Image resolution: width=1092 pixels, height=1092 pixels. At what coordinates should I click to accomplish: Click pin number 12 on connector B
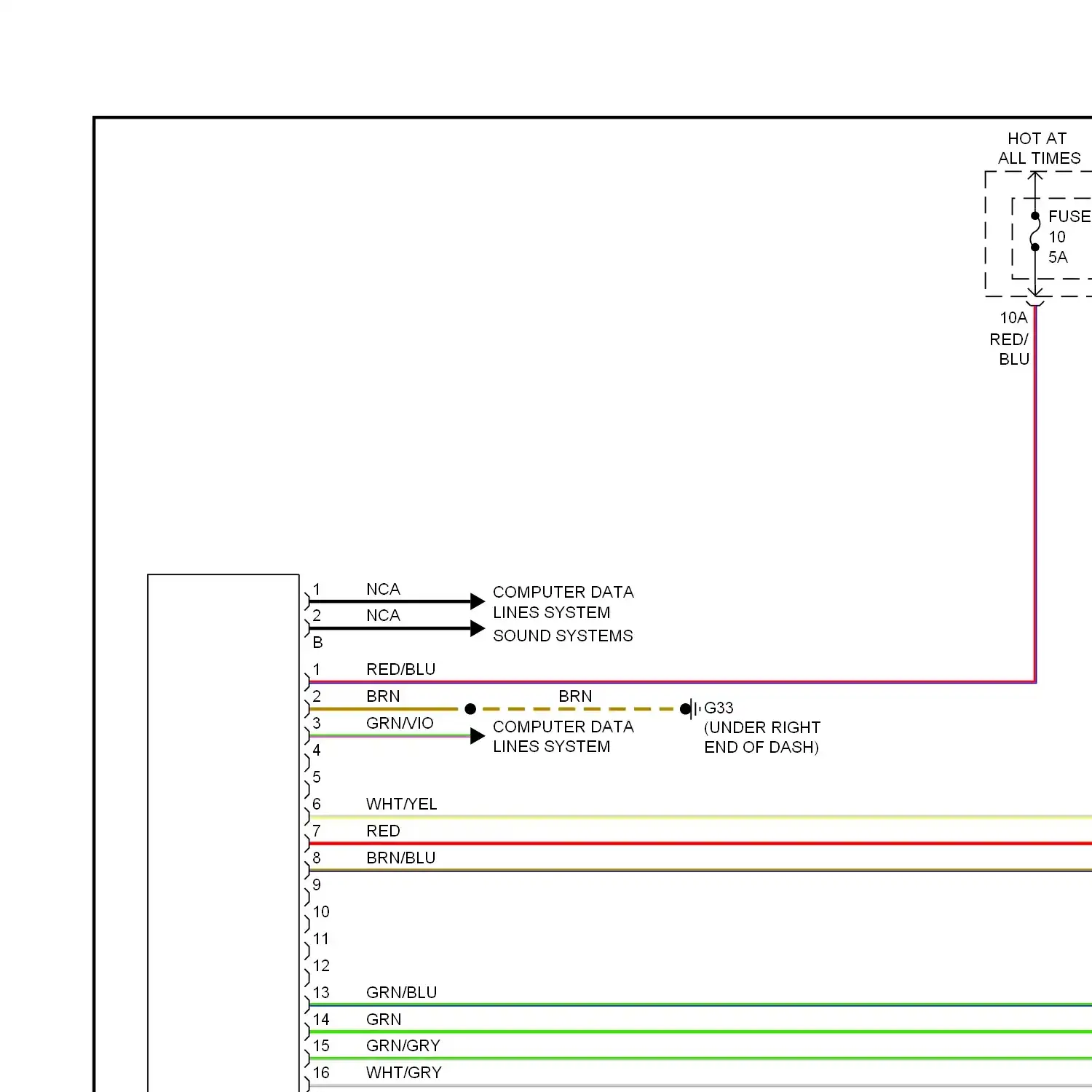click(321, 965)
